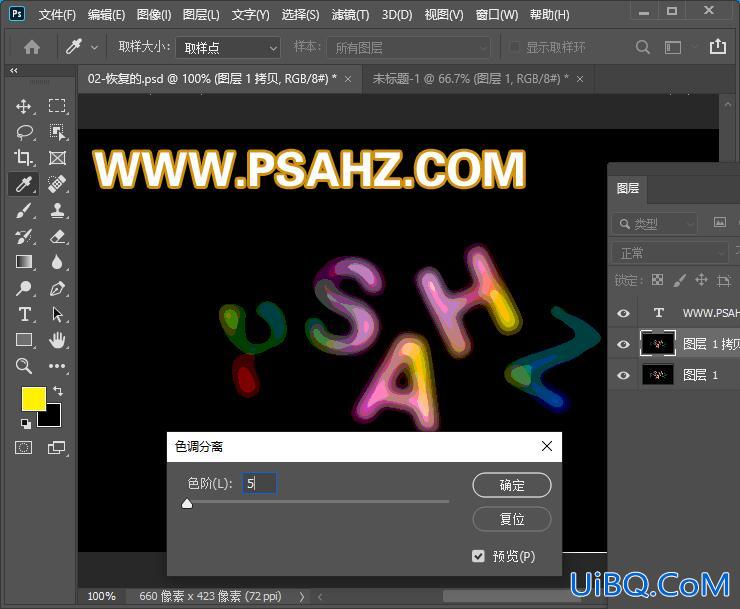Open the Sample Size dropdown
This screenshot has width=740, height=609.
coord(228,48)
